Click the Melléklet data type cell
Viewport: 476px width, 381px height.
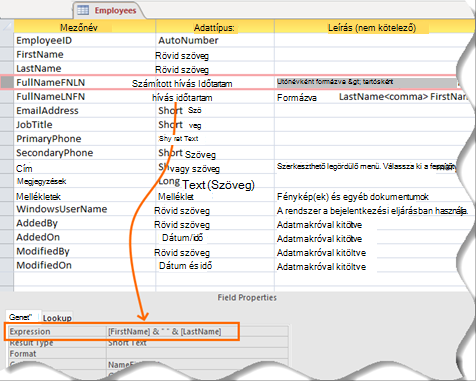(x=215, y=196)
